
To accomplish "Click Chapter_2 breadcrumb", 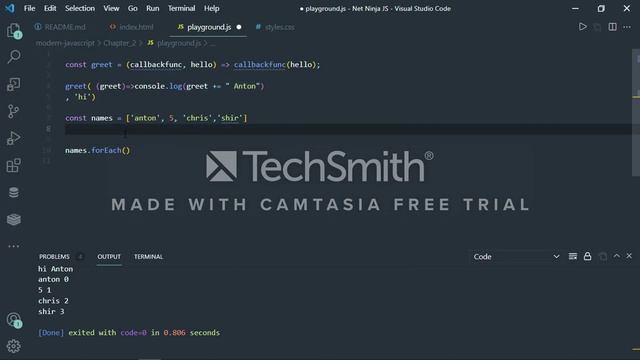I will pos(120,43).
